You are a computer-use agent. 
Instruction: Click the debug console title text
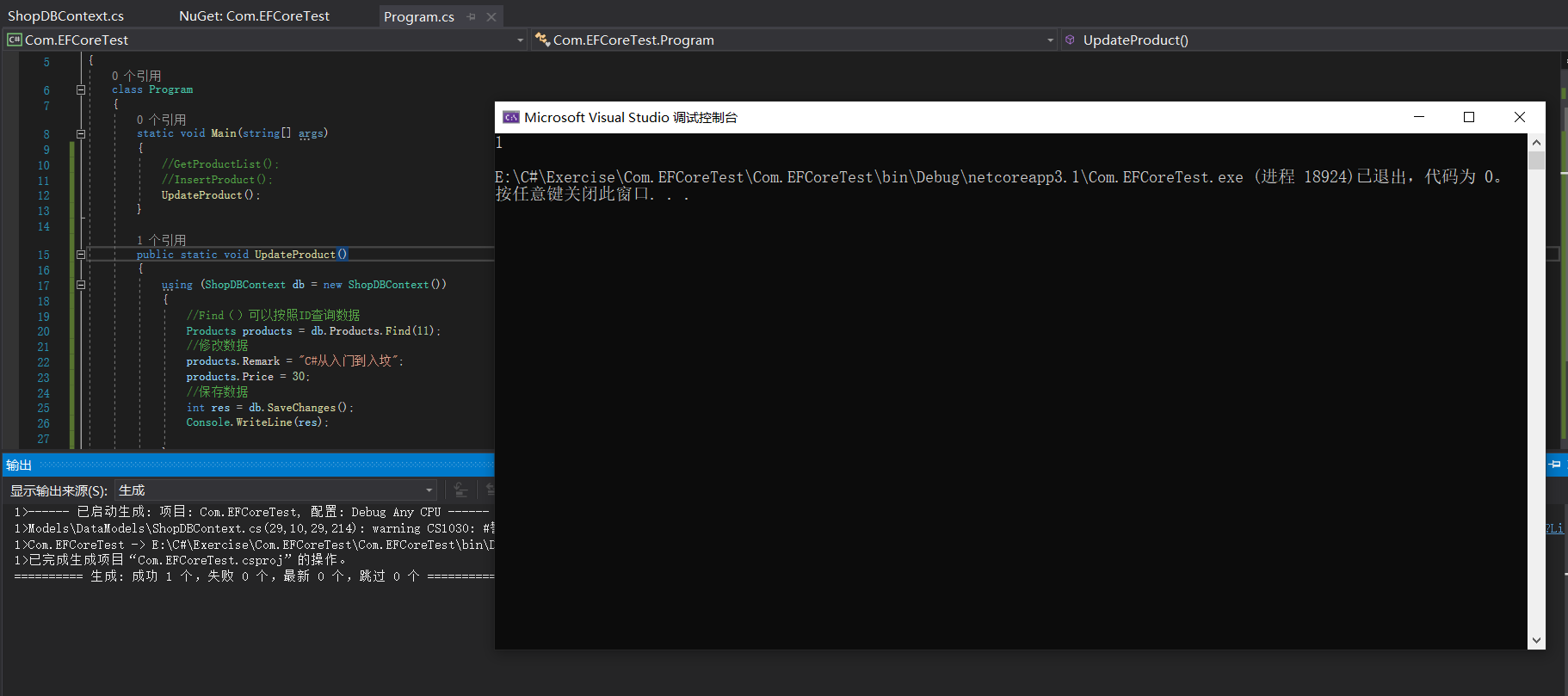point(630,118)
